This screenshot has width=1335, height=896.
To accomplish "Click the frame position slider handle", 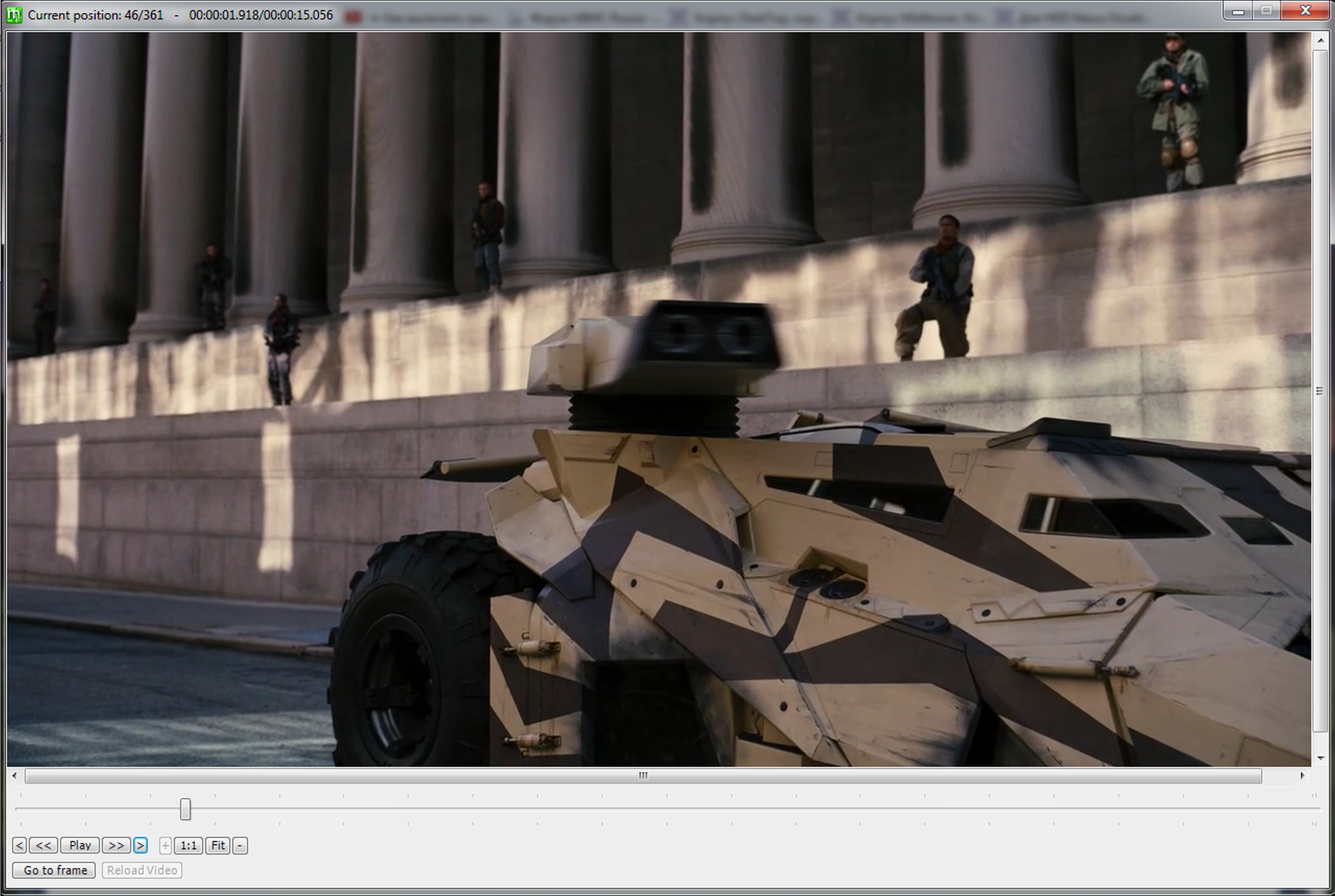I will [185, 809].
